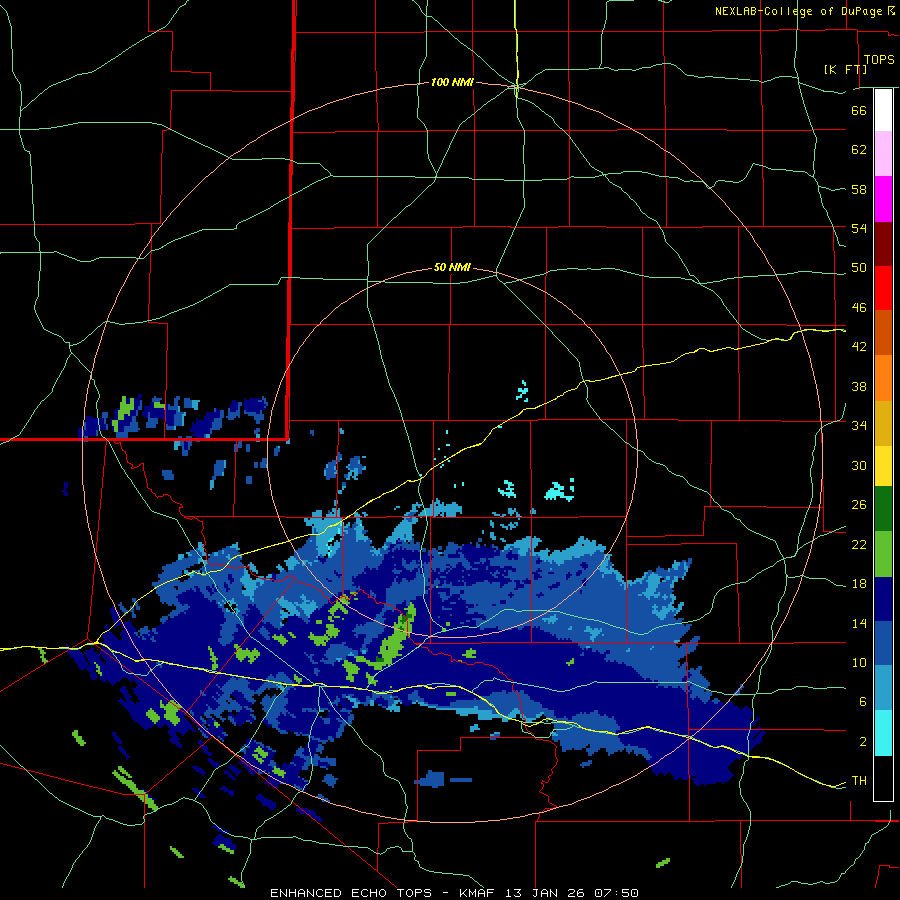Viewport: 900px width, 900px height.
Task: Click the legend value 66
Action: tap(859, 110)
